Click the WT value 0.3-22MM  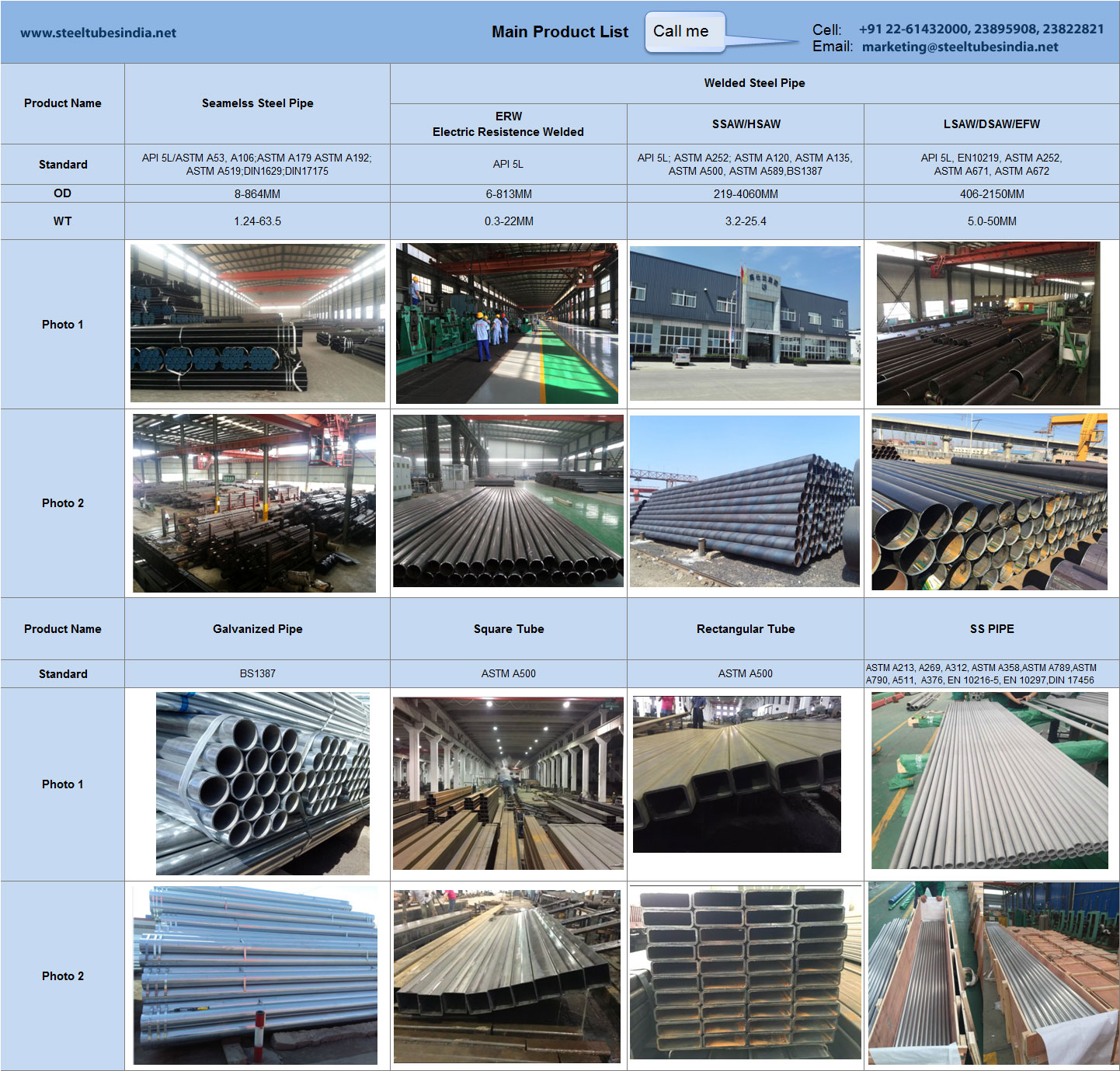point(509,221)
